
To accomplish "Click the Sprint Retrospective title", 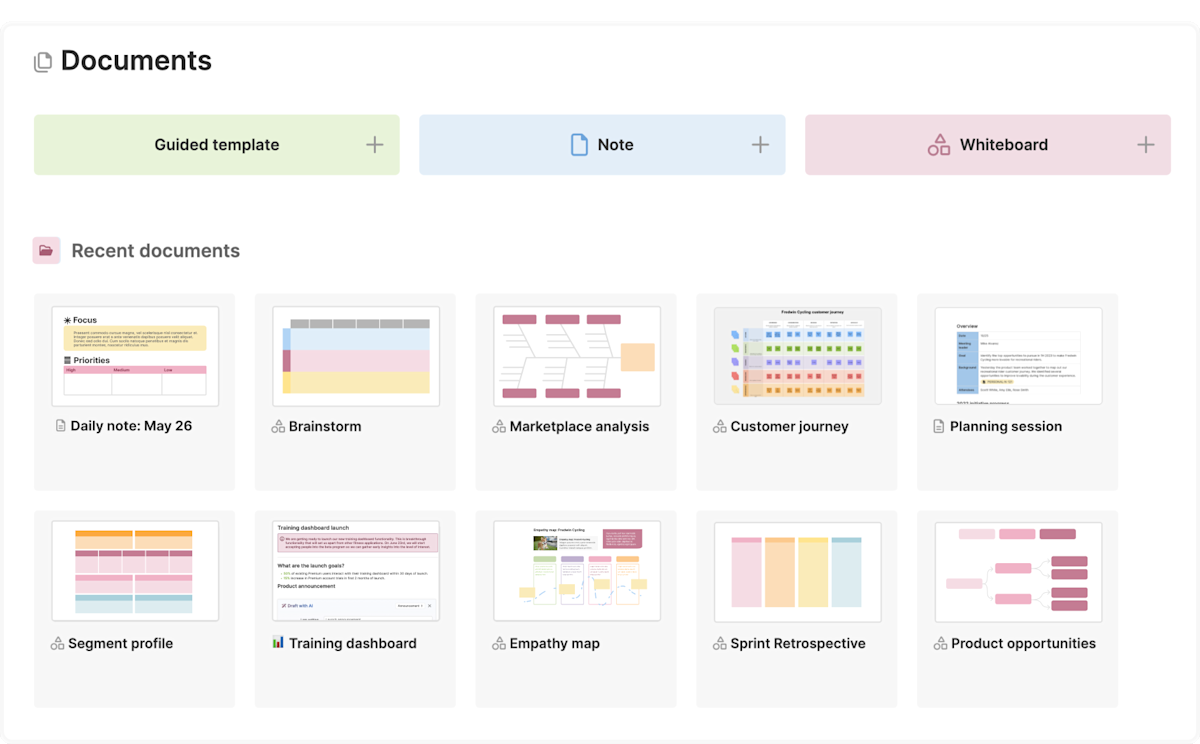I will click(798, 644).
